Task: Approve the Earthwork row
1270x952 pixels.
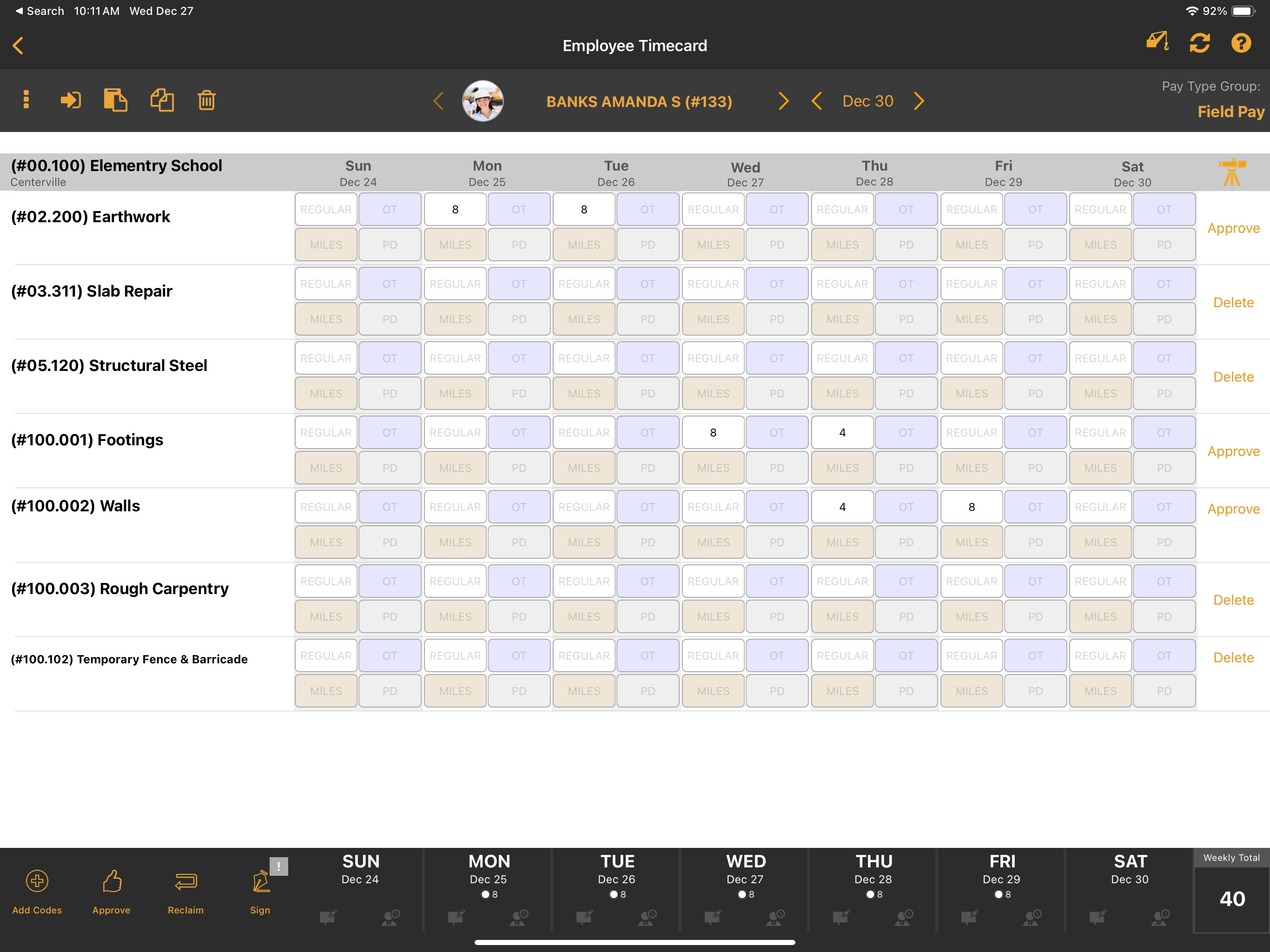Action: coord(1233,228)
